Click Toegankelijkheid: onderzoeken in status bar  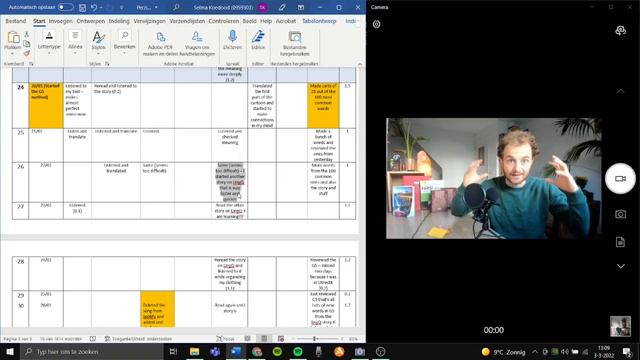(138, 339)
